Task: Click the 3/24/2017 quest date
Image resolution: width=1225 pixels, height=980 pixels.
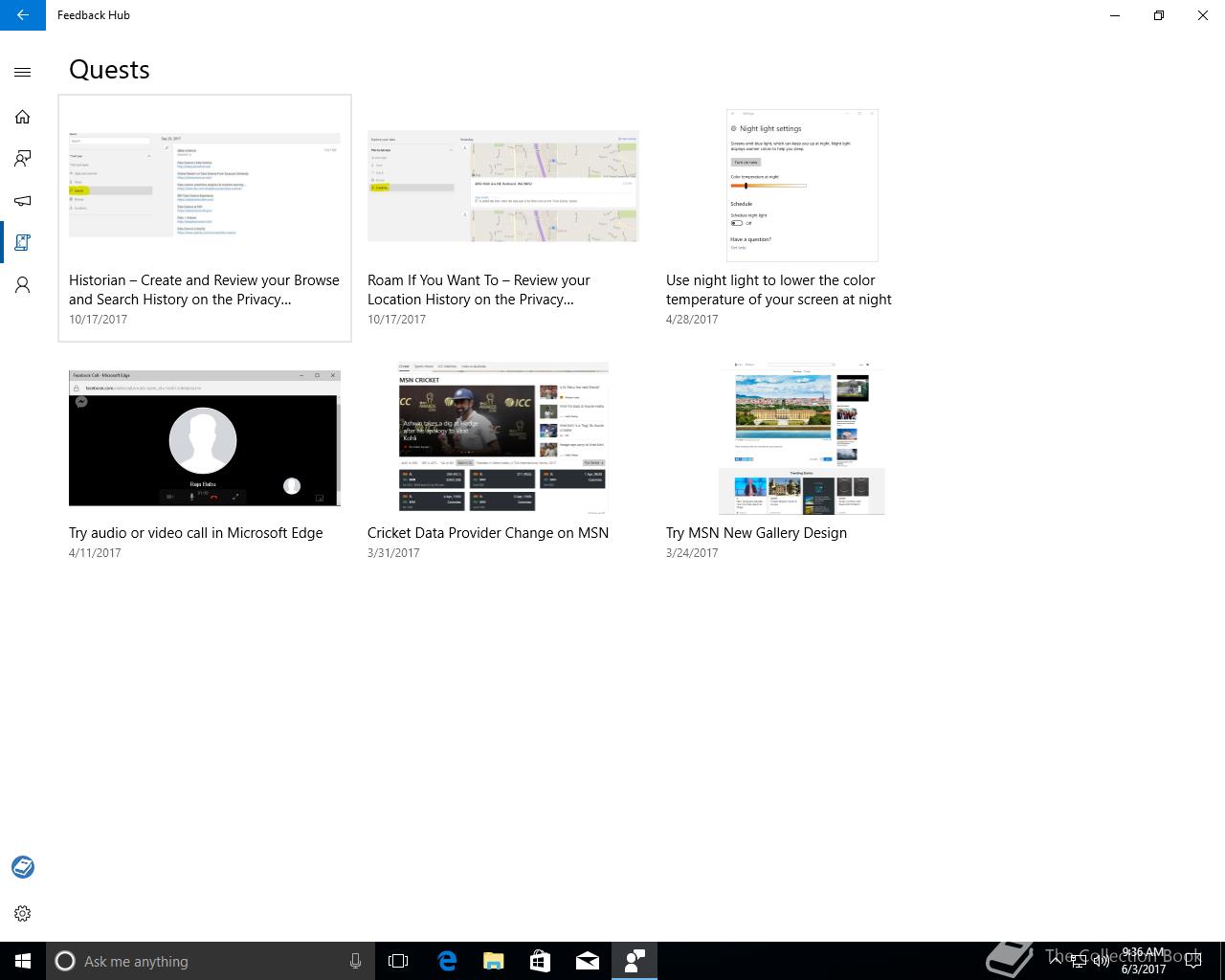Action: 692,553
